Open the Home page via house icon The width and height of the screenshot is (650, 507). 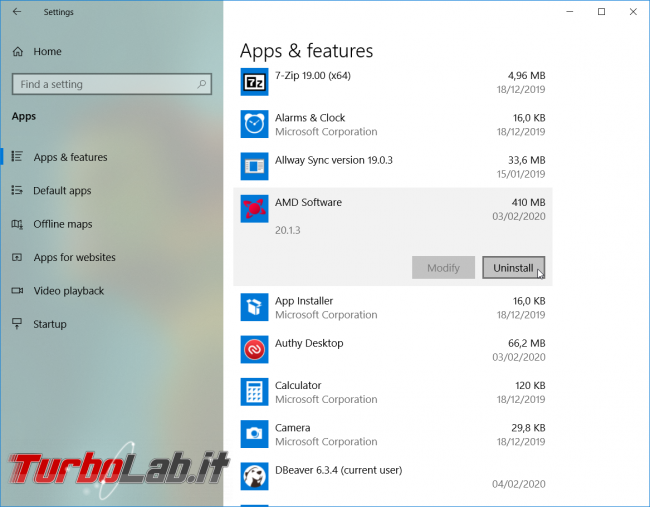click(18, 51)
